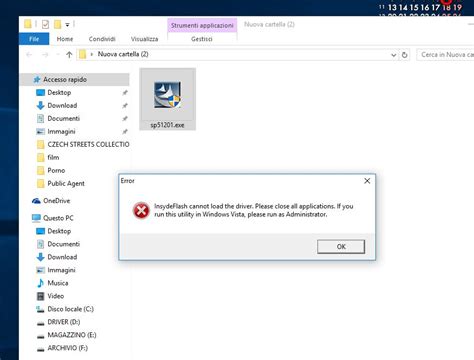Click the pin icon beside Immagini

(x=125, y=132)
